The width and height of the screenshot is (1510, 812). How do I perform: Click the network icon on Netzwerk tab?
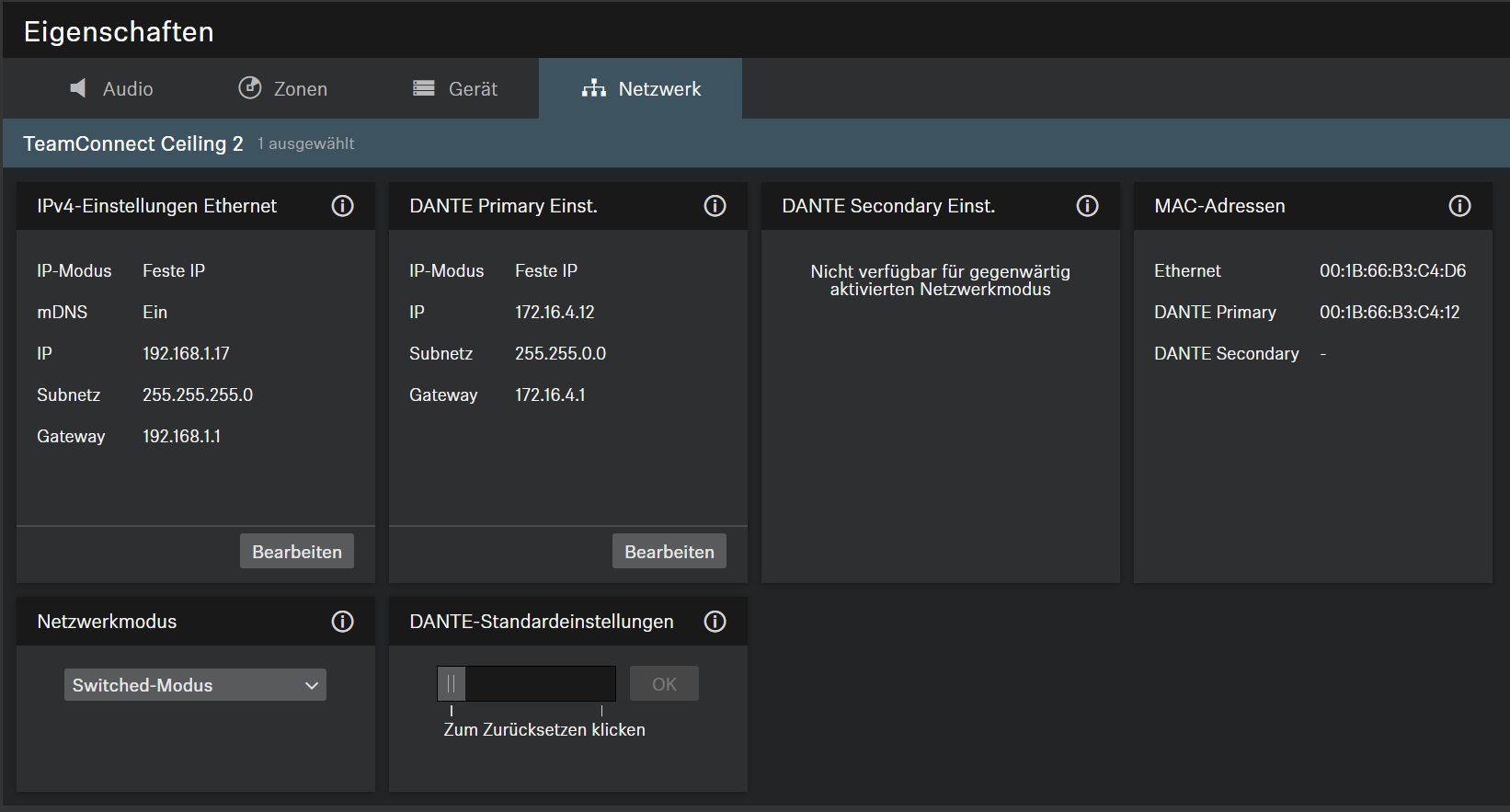pyautogui.click(x=594, y=88)
